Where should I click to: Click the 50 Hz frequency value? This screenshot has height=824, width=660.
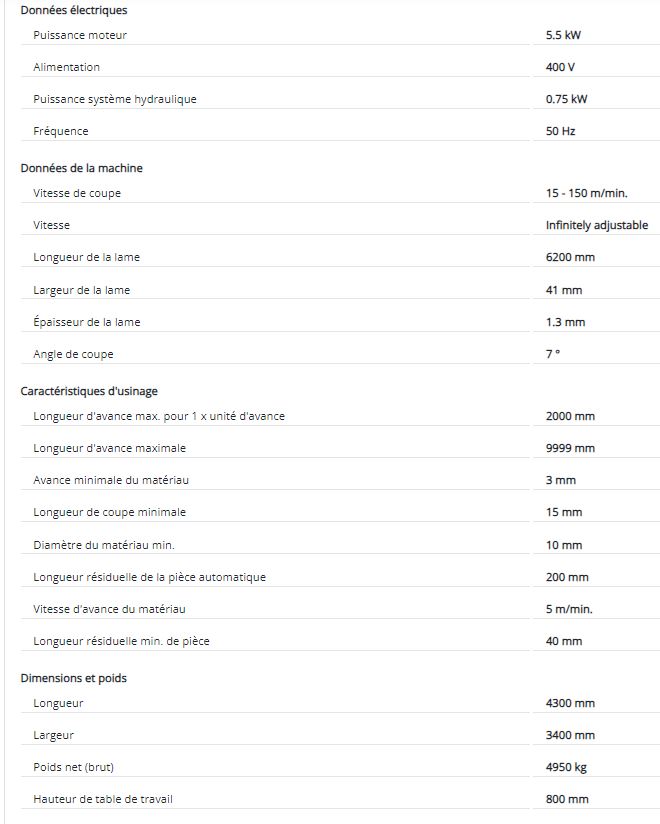click(x=560, y=131)
